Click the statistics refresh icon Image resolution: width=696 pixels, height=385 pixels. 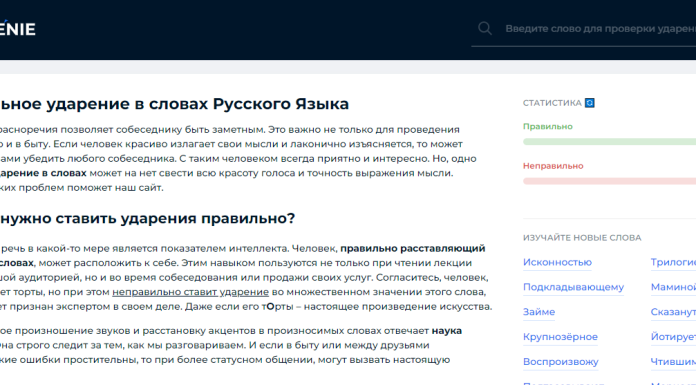coord(589,103)
